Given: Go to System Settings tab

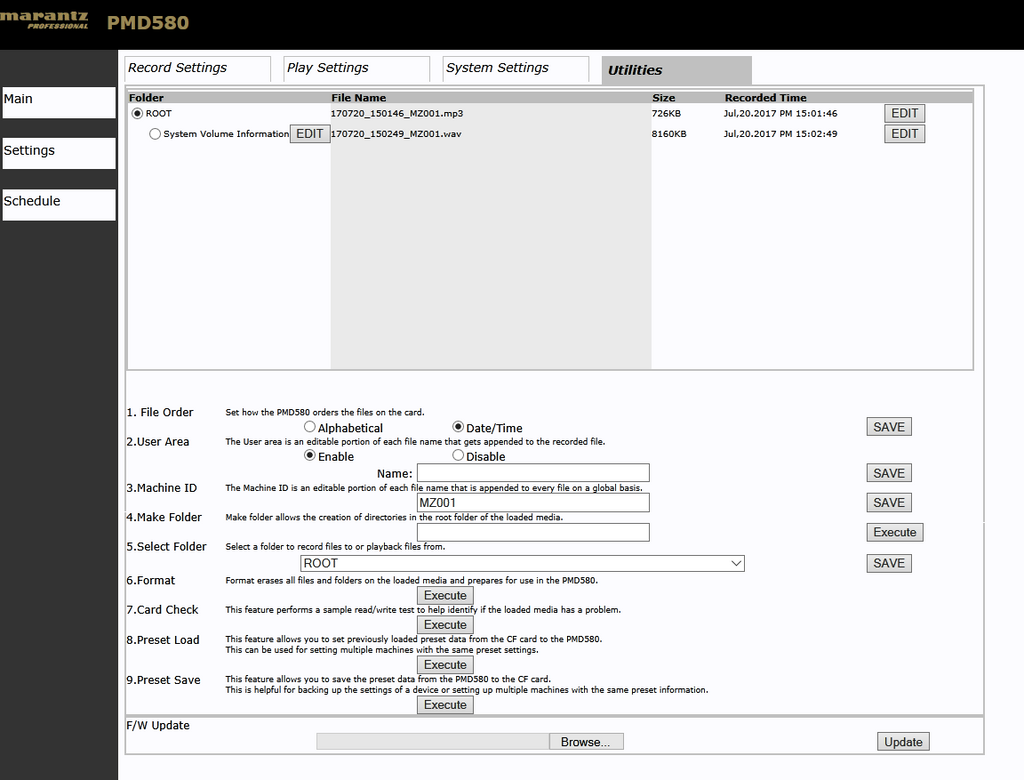Looking at the screenshot, I should 516,69.
